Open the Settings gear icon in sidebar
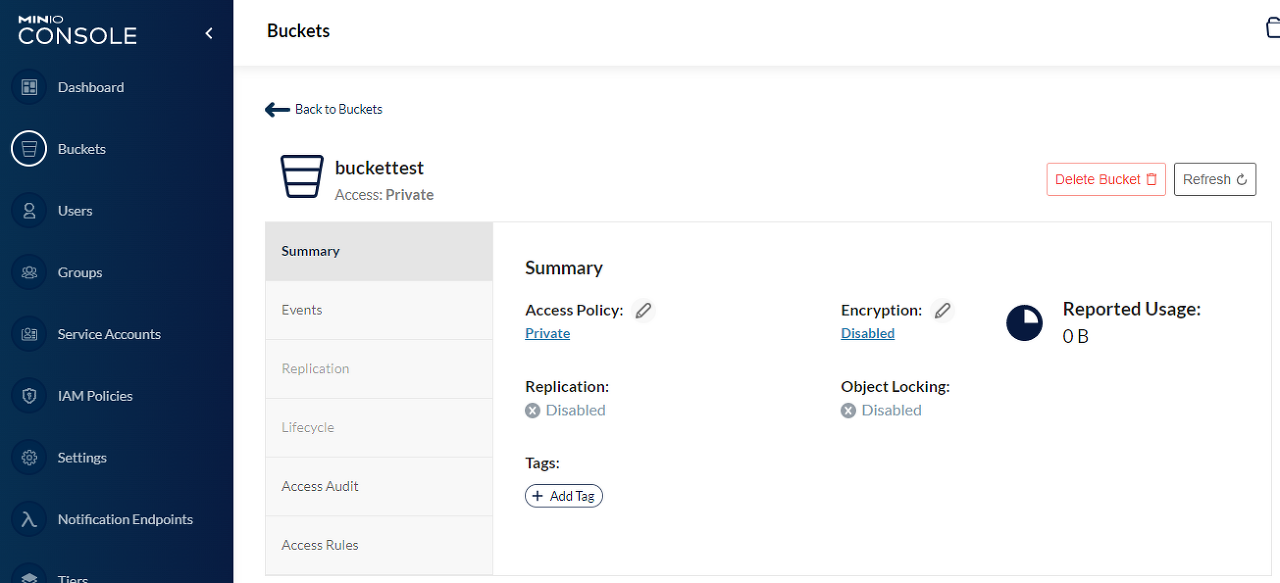This screenshot has height=583, width=1280. click(x=29, y=458)
